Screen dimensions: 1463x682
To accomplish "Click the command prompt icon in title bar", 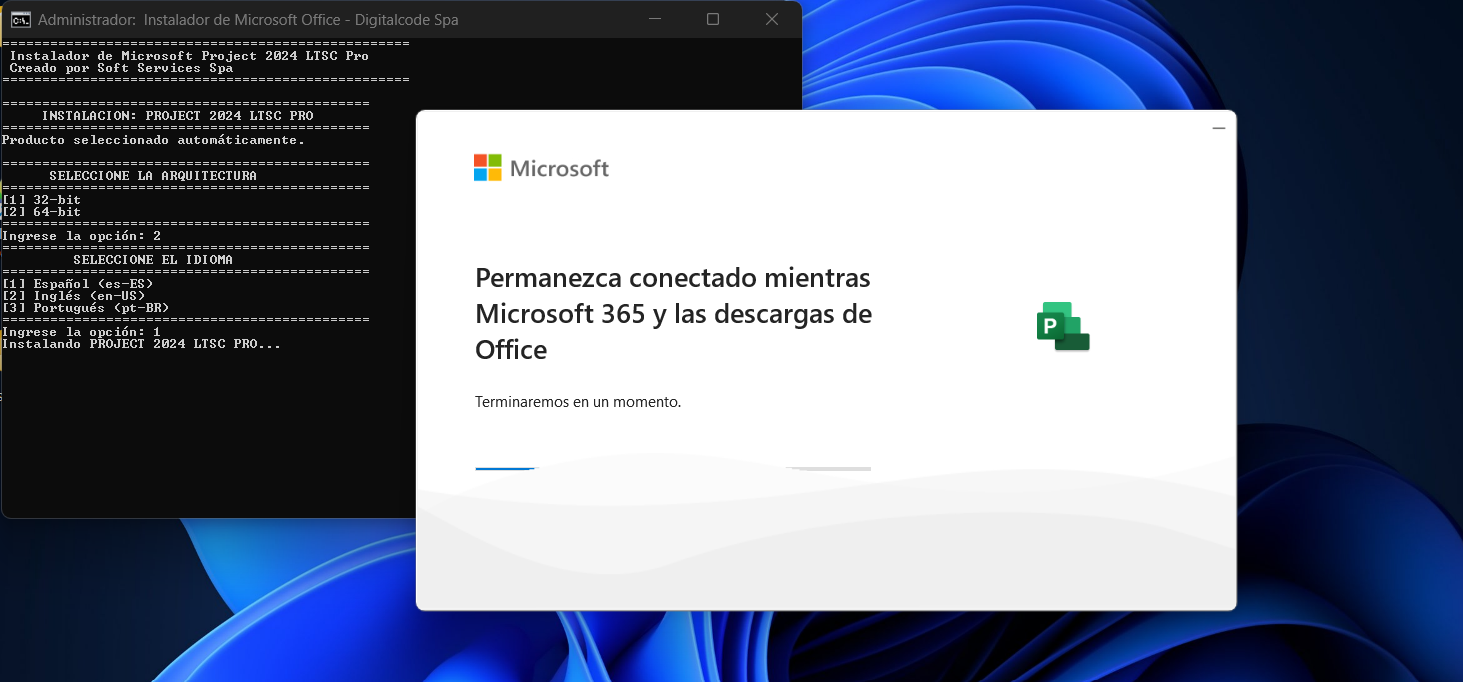I will (x=19, y=19).
